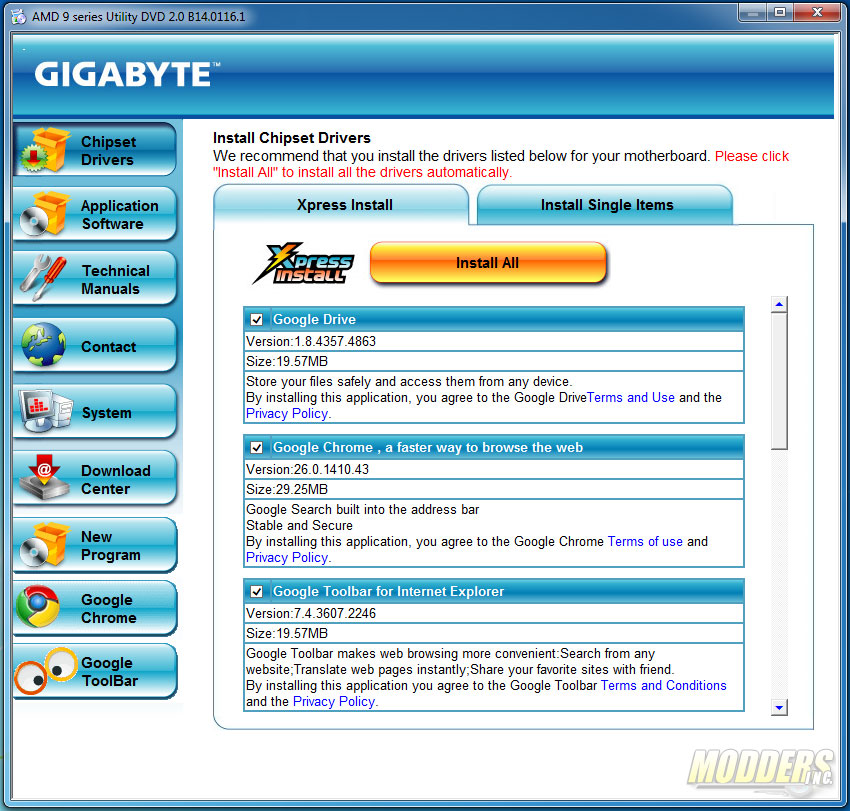Click the Contact globe icon
The height and width of the screenshot is (811, 850).
point(43,345)
